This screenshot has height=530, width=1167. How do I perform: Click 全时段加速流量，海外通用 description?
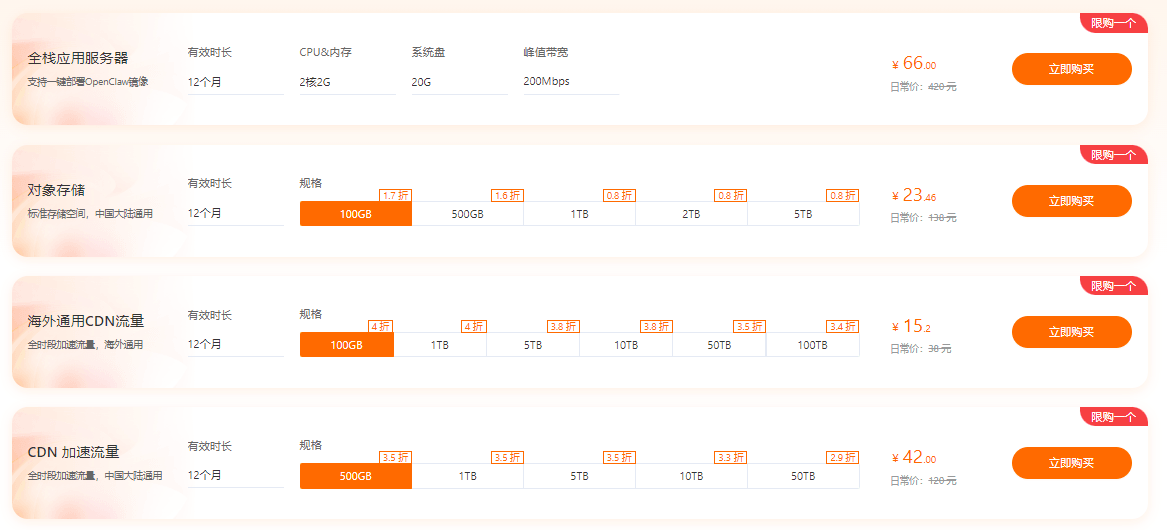85,345
